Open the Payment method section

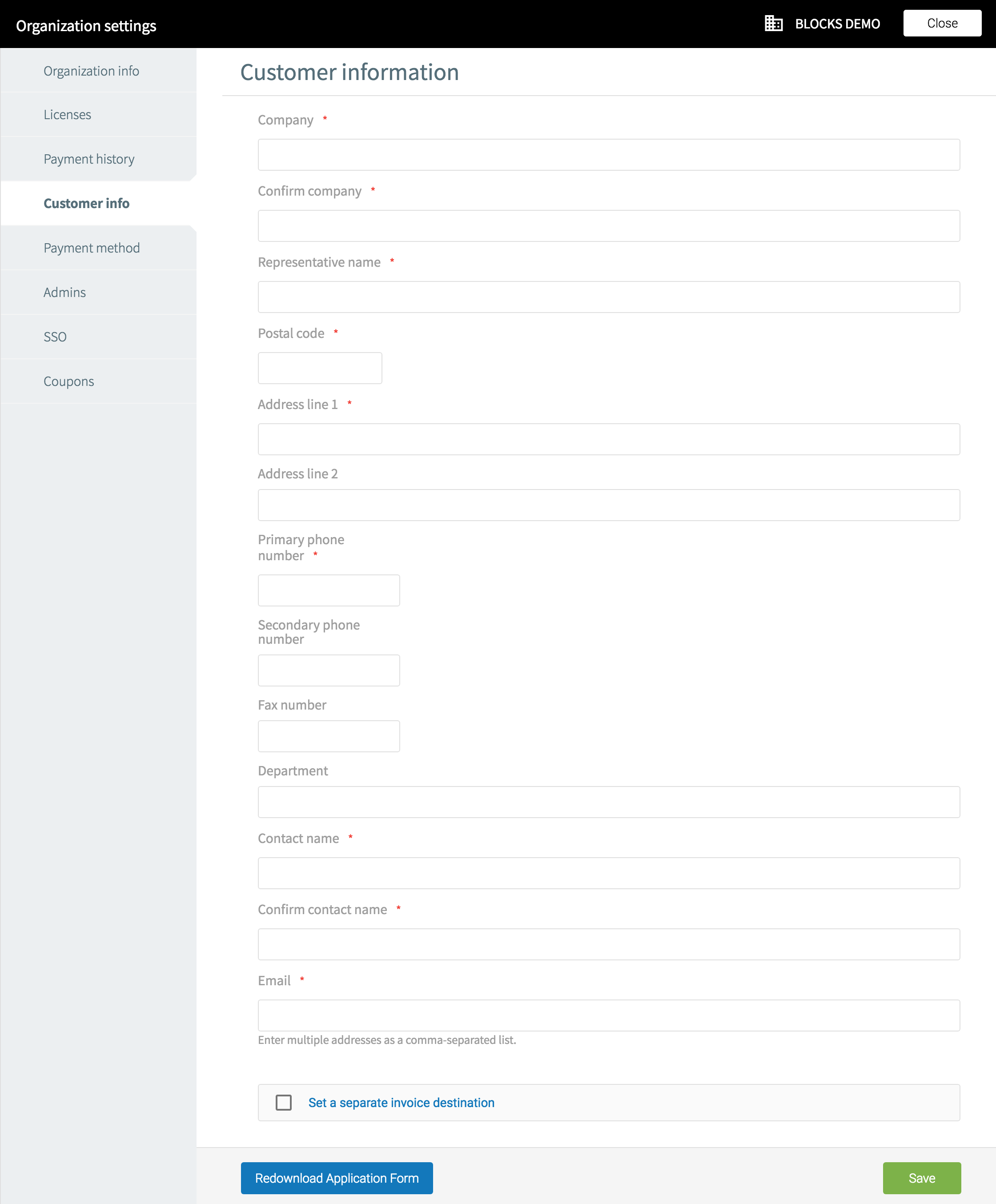91,247
